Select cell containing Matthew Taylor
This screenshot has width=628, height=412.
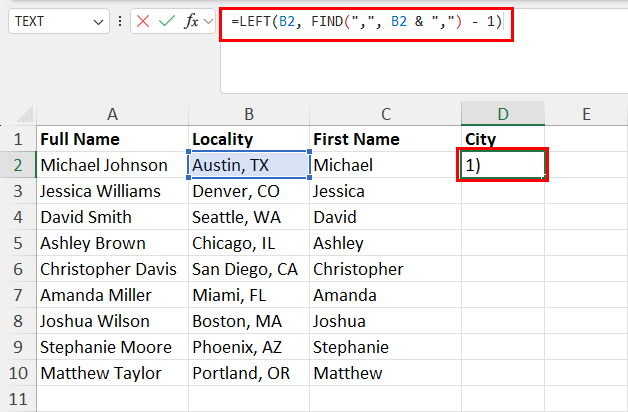tap(113, 373)
